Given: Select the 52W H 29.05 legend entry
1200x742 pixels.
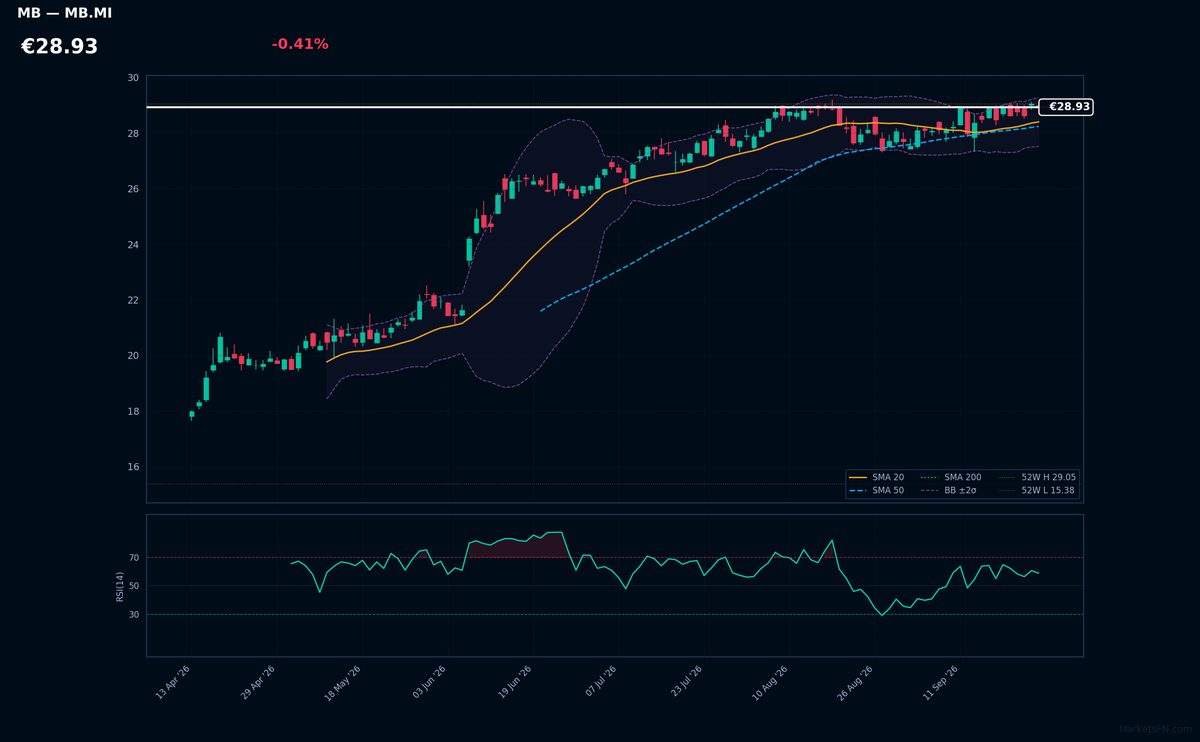Looking at the screenshot, I should pos(1037,478).
